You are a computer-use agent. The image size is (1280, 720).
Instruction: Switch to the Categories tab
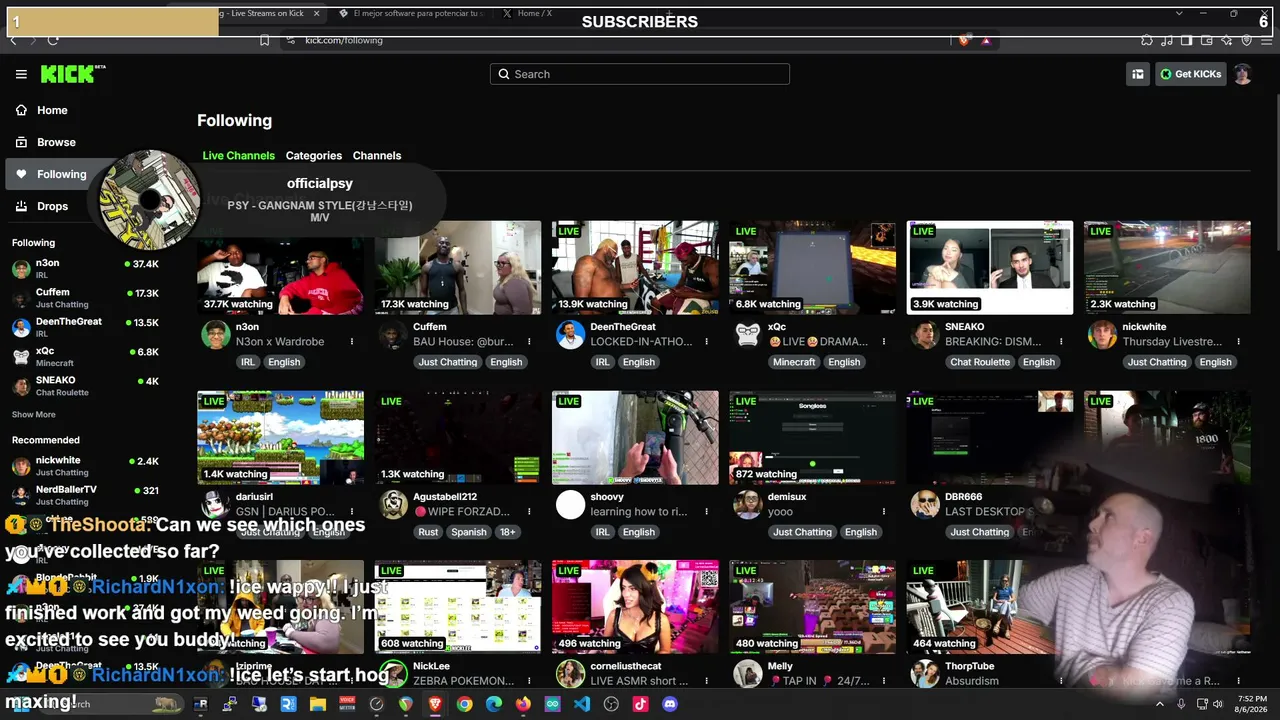coord(314,156)
